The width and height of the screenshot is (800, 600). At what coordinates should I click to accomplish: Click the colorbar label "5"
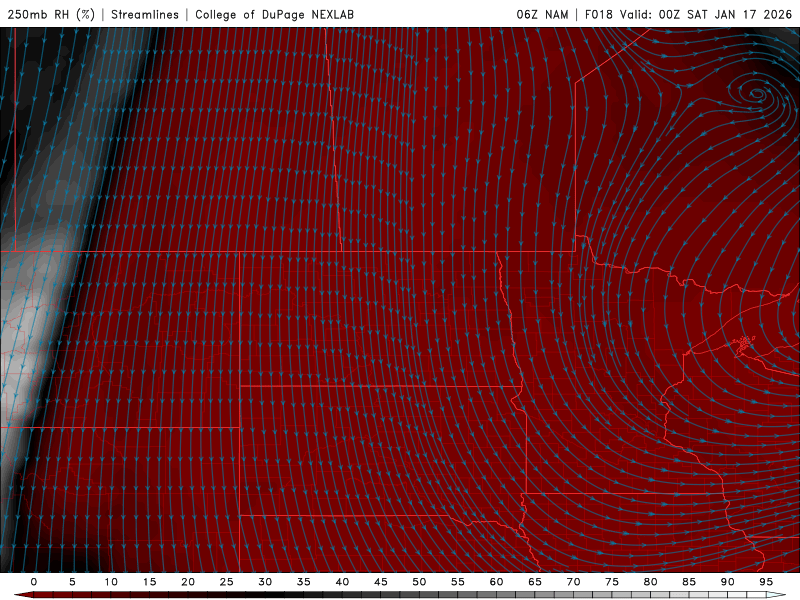coord(72,582)
